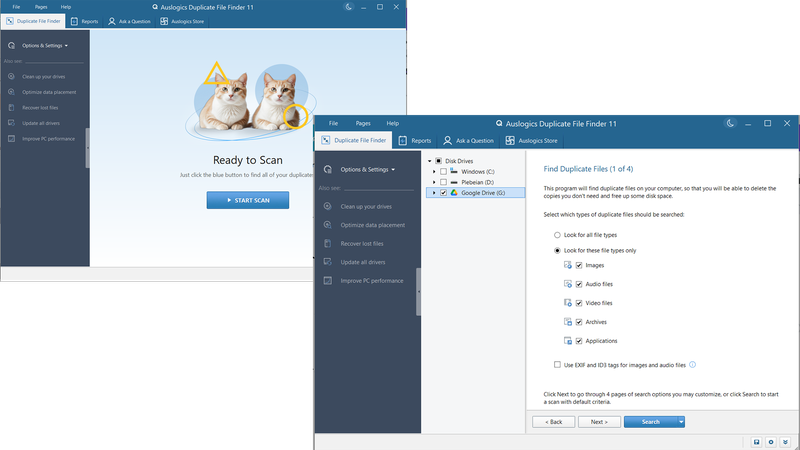Check the Windows (C:) drive checkbox
The height and width of the screenshot is (450, 800).
443,171
